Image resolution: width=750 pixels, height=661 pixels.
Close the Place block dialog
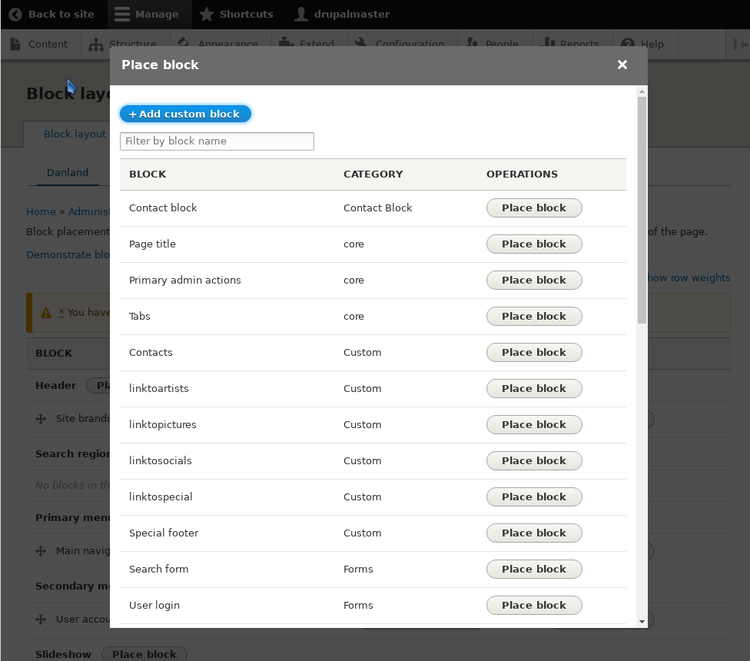pos(622,65)
